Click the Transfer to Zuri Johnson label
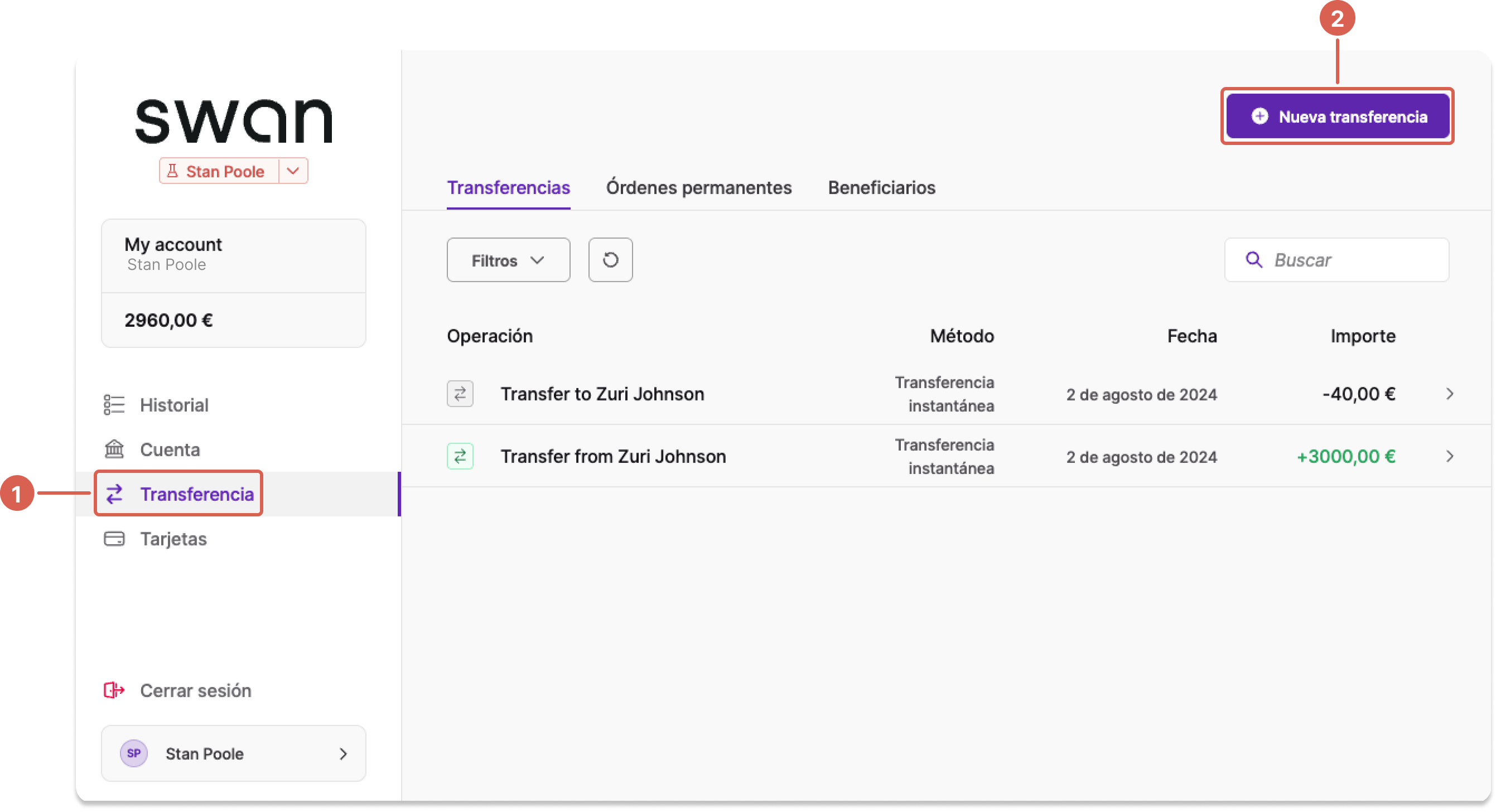The height and width of the screenshot is (812, 1496). pos(602,394)
